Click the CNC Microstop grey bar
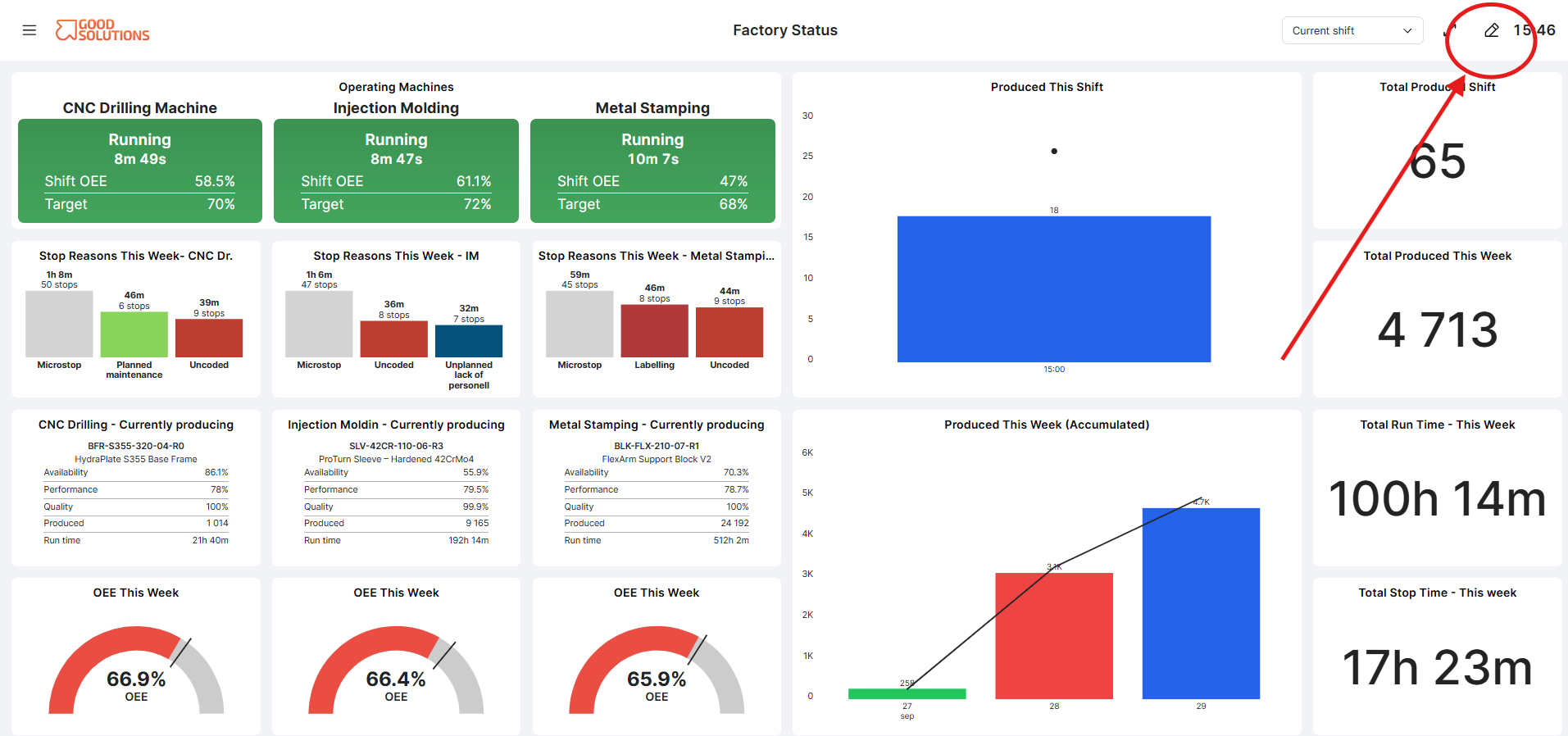 click(x=59, y=324)
